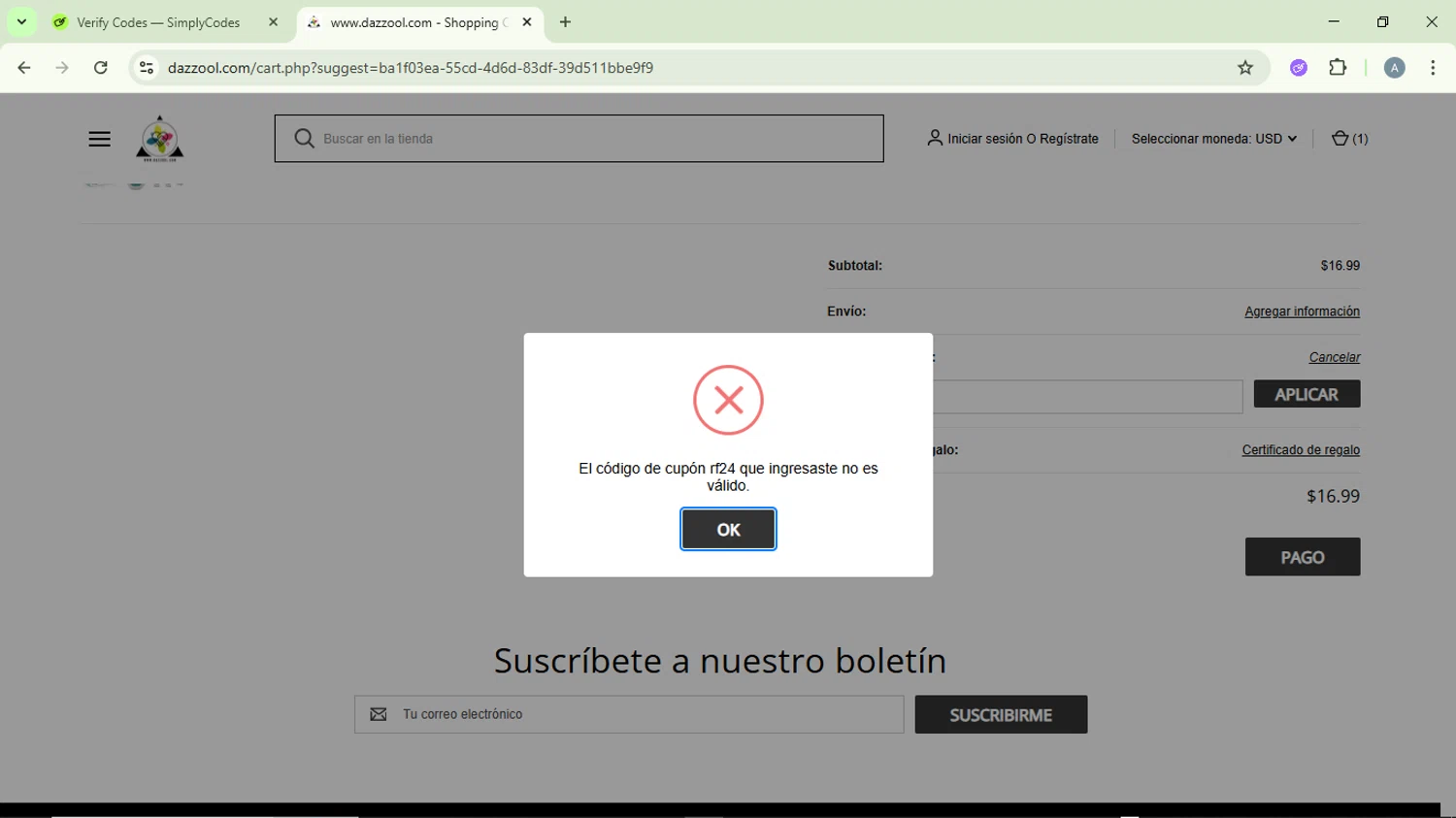Go back with the browser back arrow

(x=24, y=68)
